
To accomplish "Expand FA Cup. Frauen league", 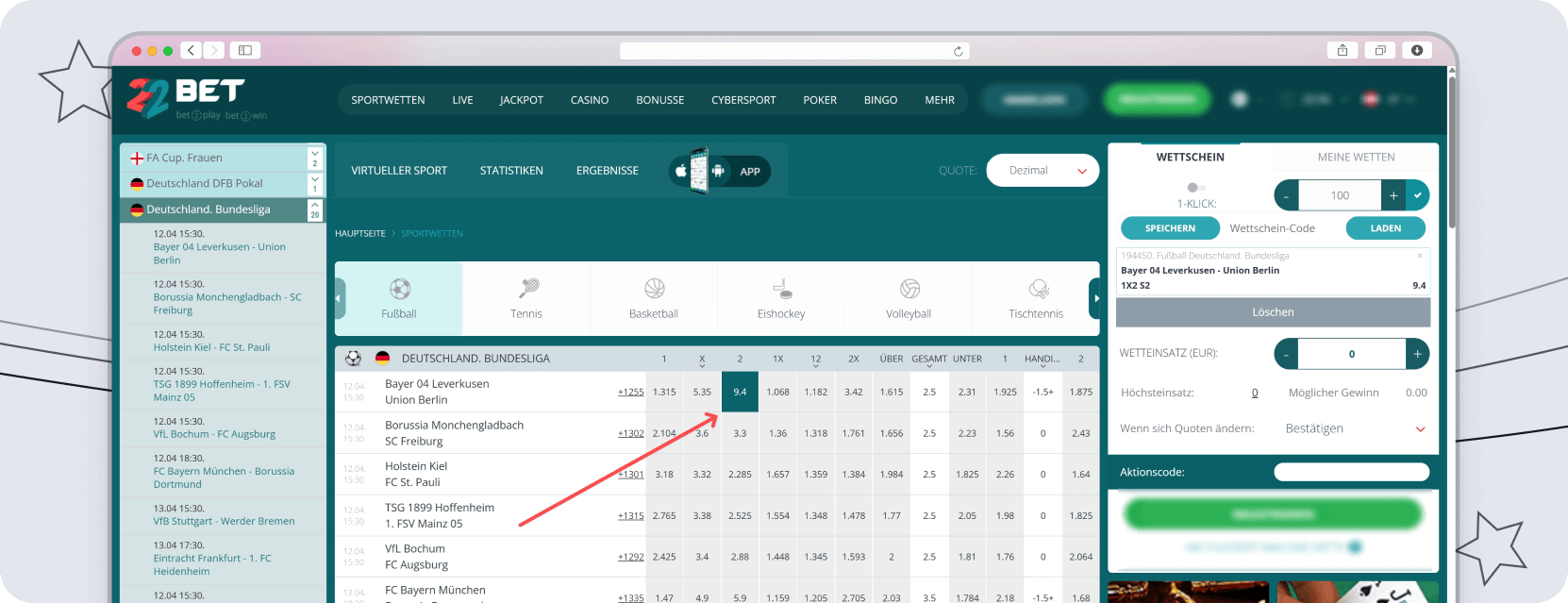I will point(315,152).
